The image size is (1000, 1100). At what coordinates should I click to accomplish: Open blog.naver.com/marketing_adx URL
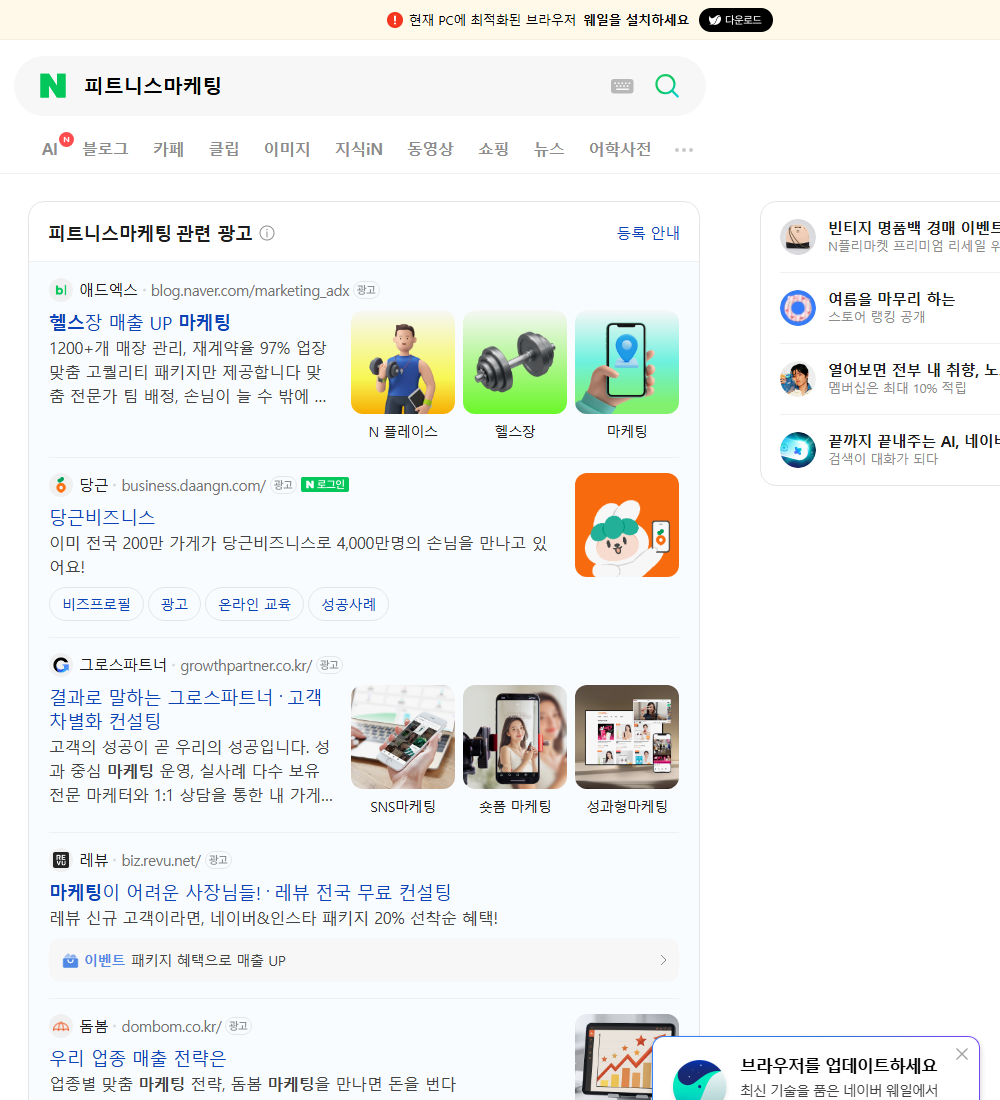tap(250, 290)
